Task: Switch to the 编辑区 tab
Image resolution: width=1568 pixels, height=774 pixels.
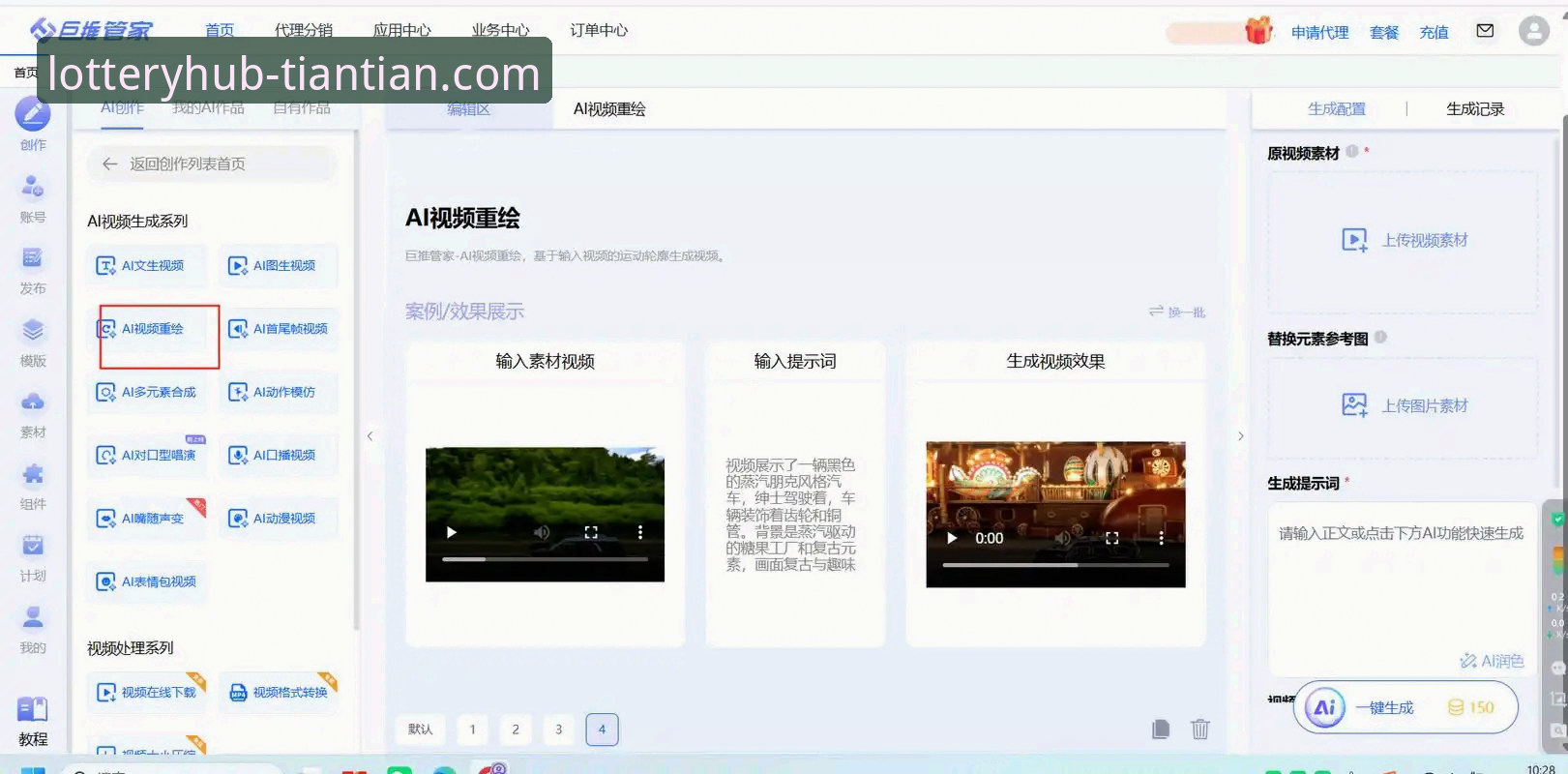Action: click(468, 109)
